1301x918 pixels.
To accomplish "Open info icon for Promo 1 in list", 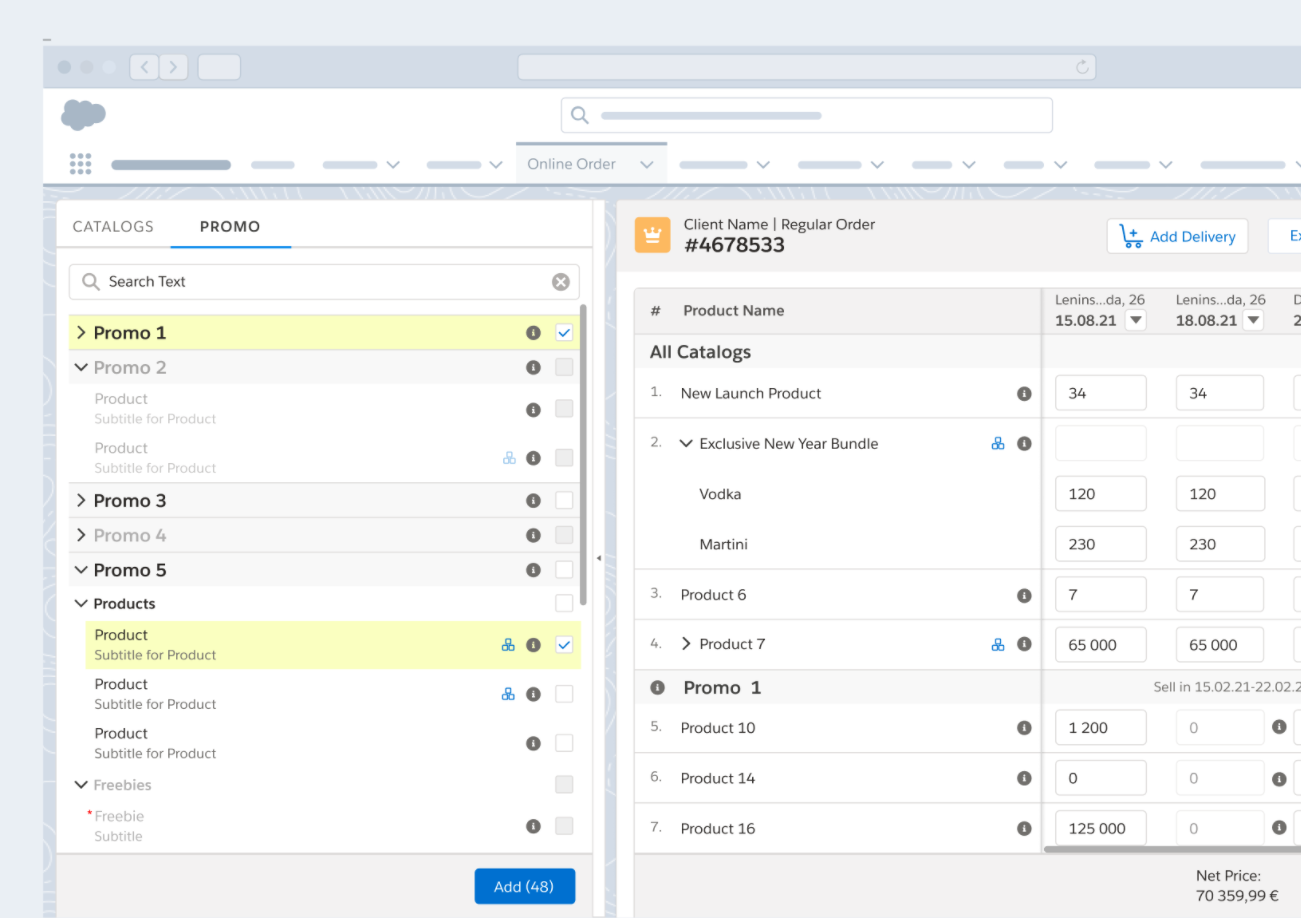I will point(533,333).
